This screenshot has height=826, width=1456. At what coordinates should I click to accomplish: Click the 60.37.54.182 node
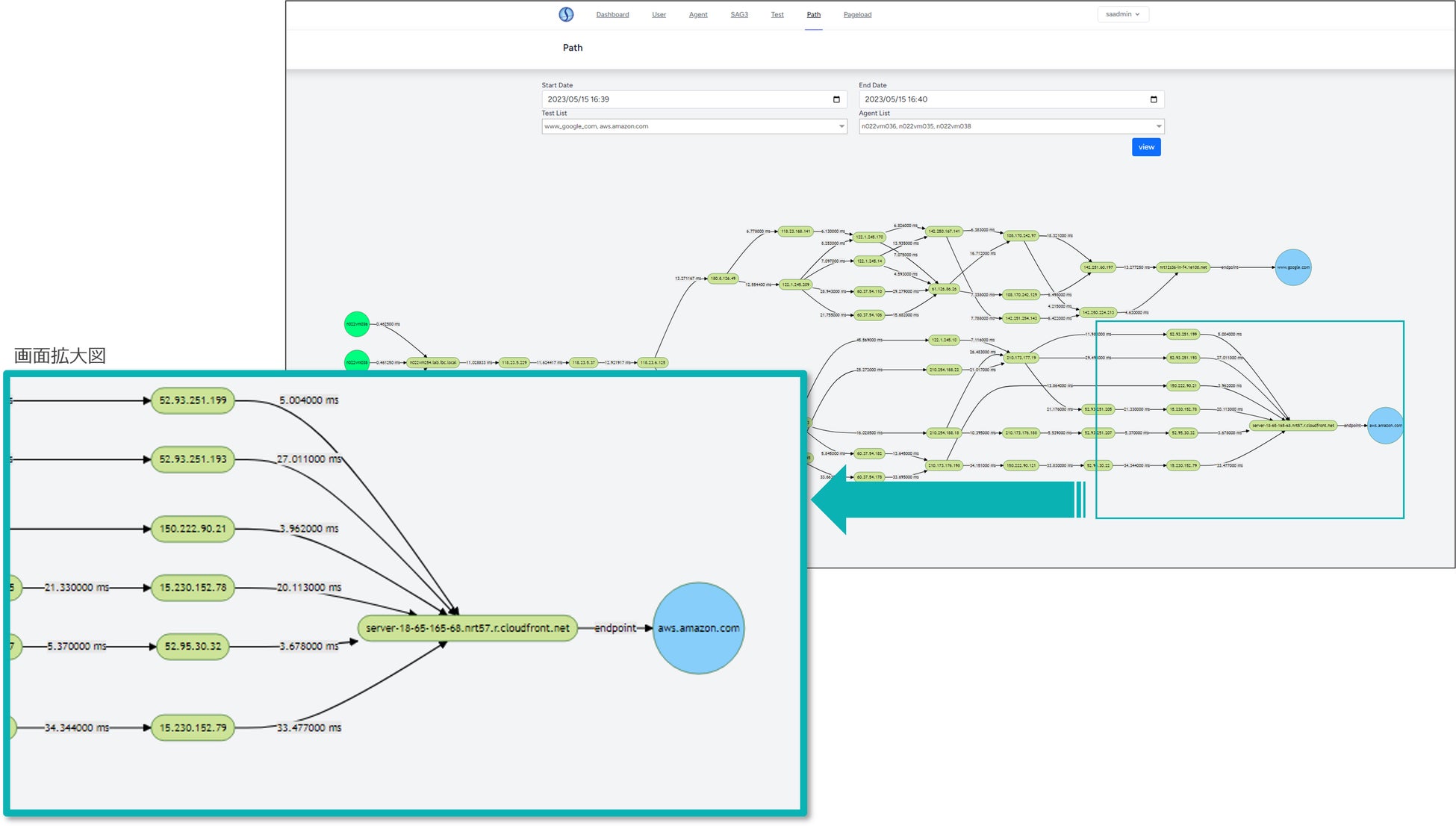tap(869, 453)
